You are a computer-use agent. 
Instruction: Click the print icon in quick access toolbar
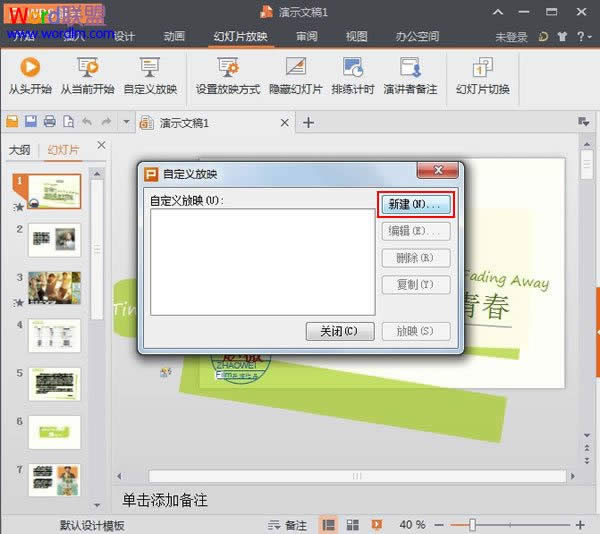(x=49, y=122)
